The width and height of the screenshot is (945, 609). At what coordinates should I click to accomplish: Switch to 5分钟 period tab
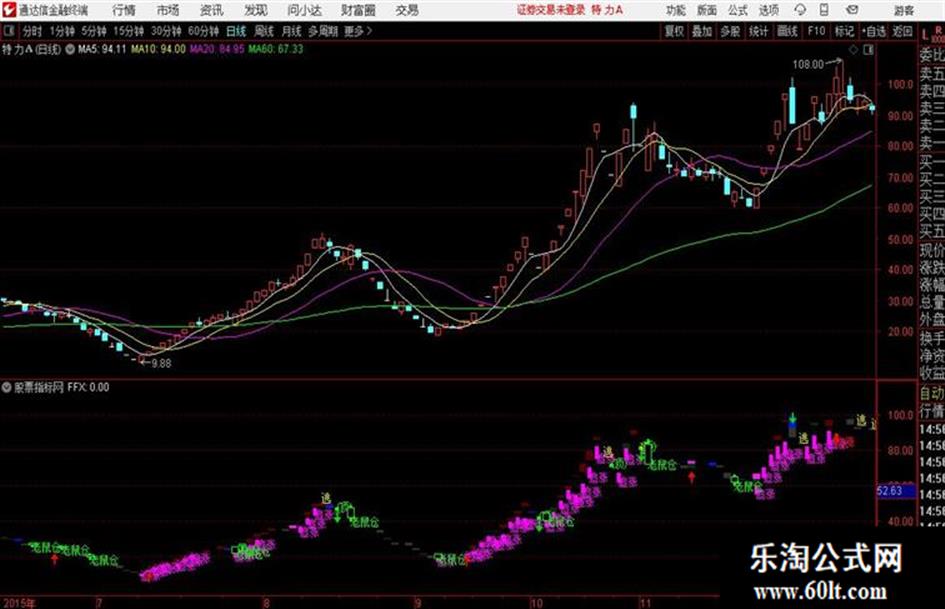pyautogui.click(x=93, y=31)
